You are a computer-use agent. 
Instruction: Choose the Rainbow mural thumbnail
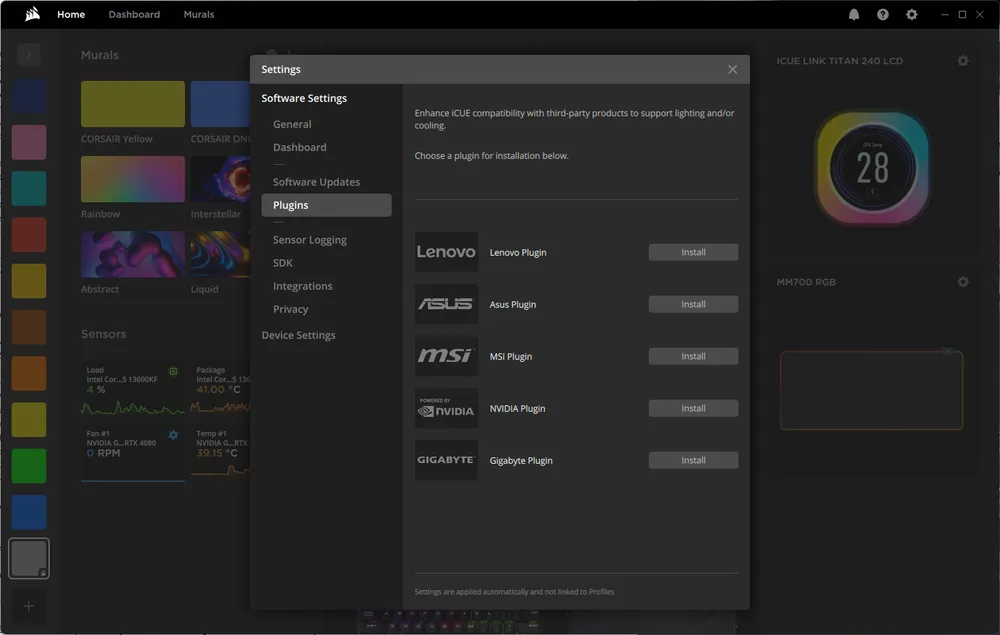tap(133, 179)
